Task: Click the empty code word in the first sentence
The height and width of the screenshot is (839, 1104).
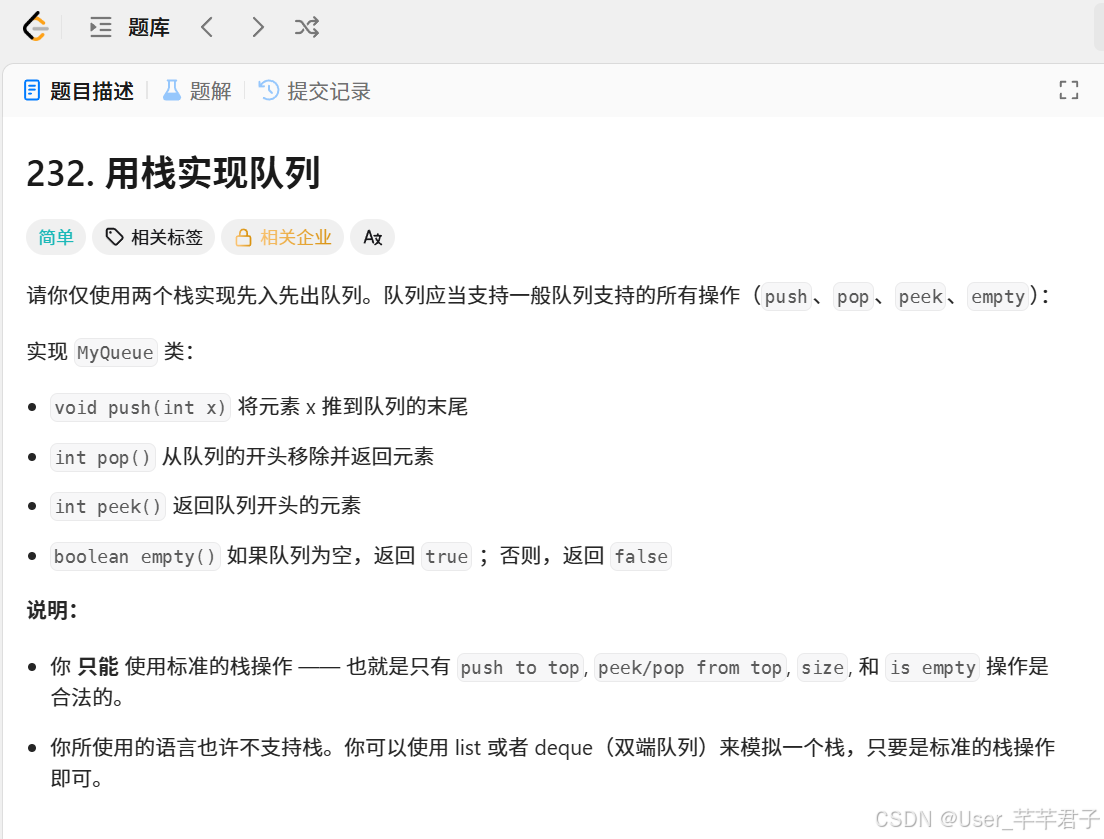Action: (x=998, y=297)
